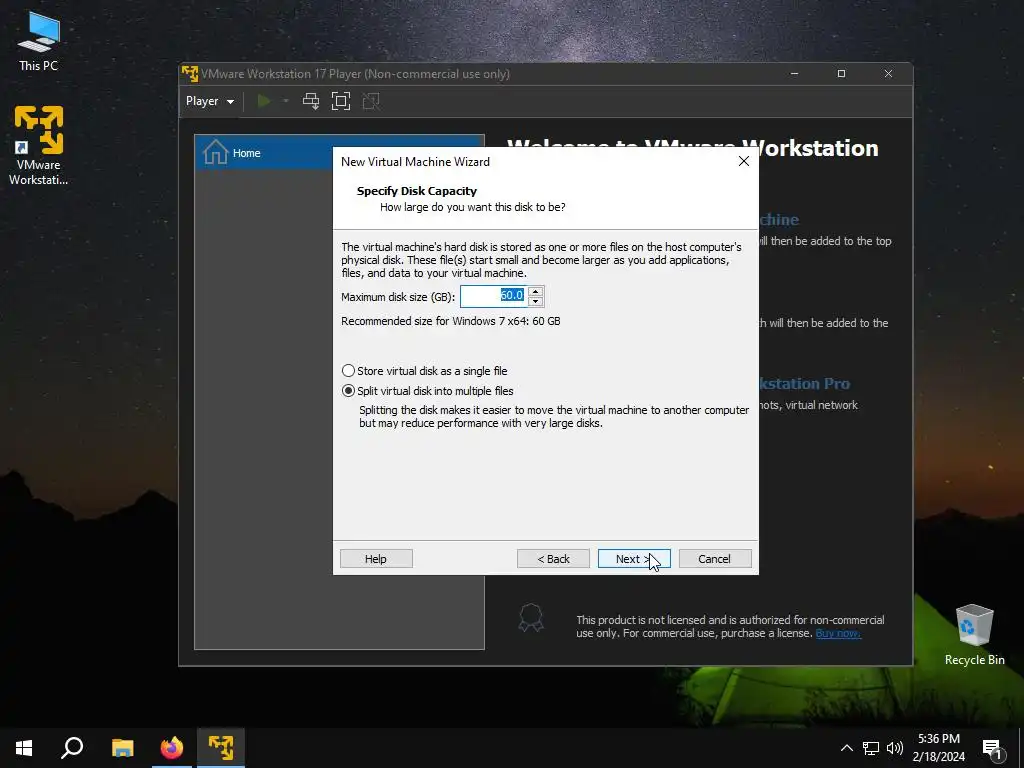Close the New Virtual Machine Wizard dialog
This screenshot has width=1024, height=768.
(743, 161)
